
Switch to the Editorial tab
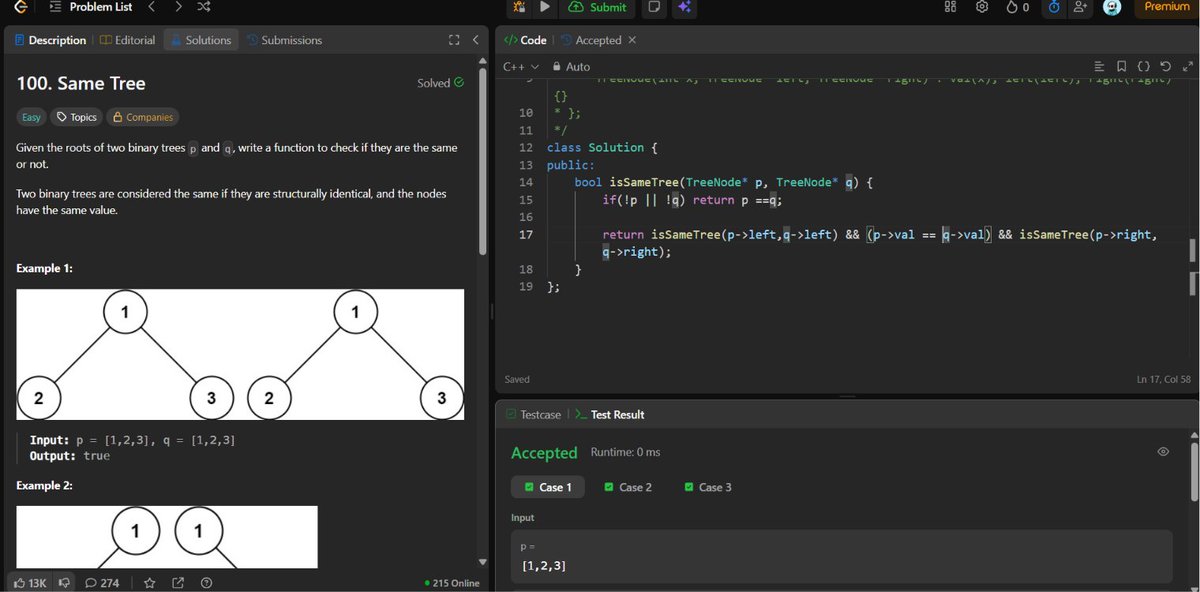click(128, 40)
